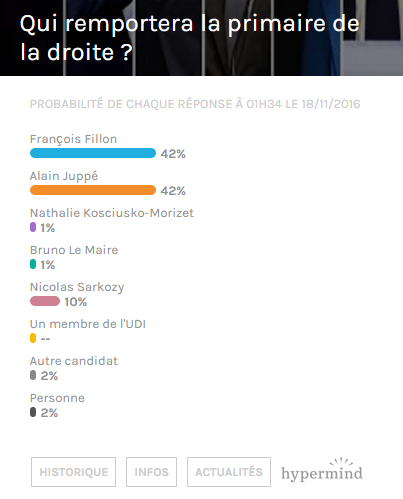Click the hypermind logo
The height and width of the screenshot is (499, 403).
[322, 470]
